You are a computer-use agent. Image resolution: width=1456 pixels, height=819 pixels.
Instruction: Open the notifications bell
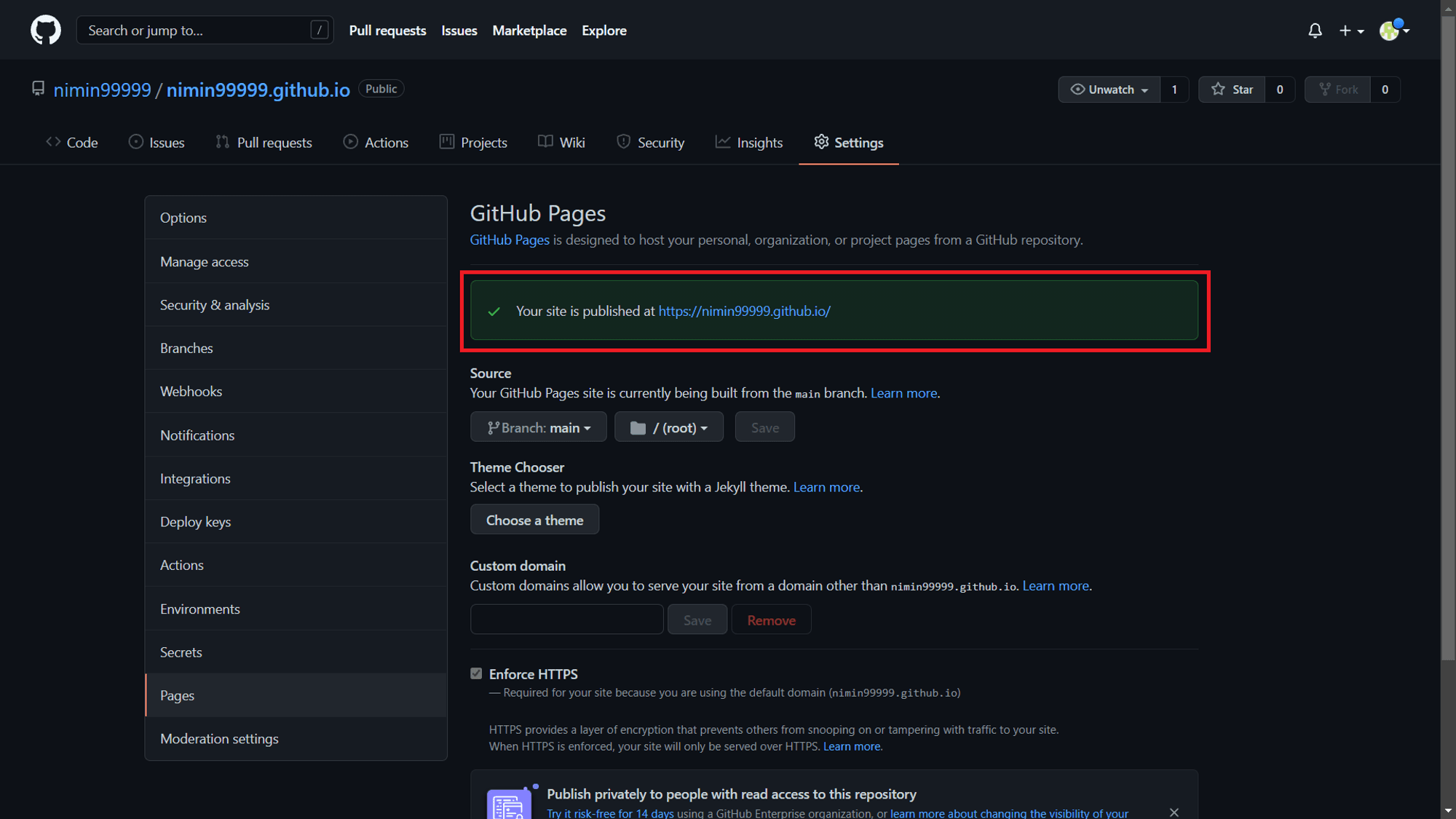1315,31
